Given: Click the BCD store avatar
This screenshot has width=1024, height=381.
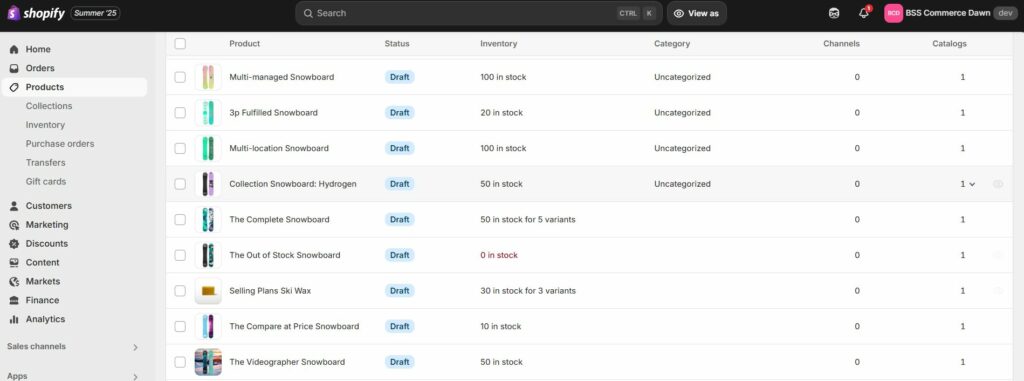Looking at the screenshot, I should point(893,13).
